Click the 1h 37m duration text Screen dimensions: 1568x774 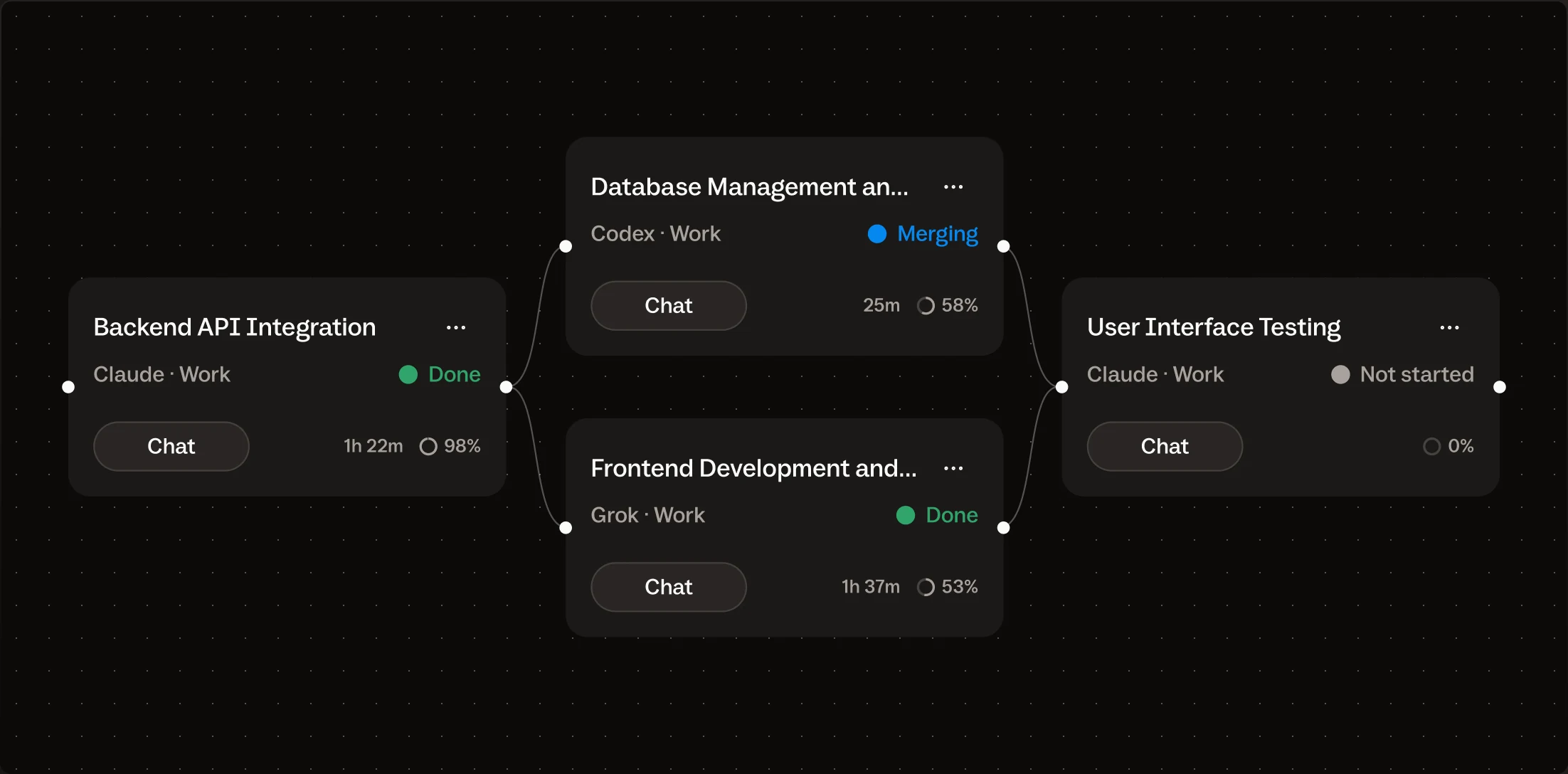(871, 587)
